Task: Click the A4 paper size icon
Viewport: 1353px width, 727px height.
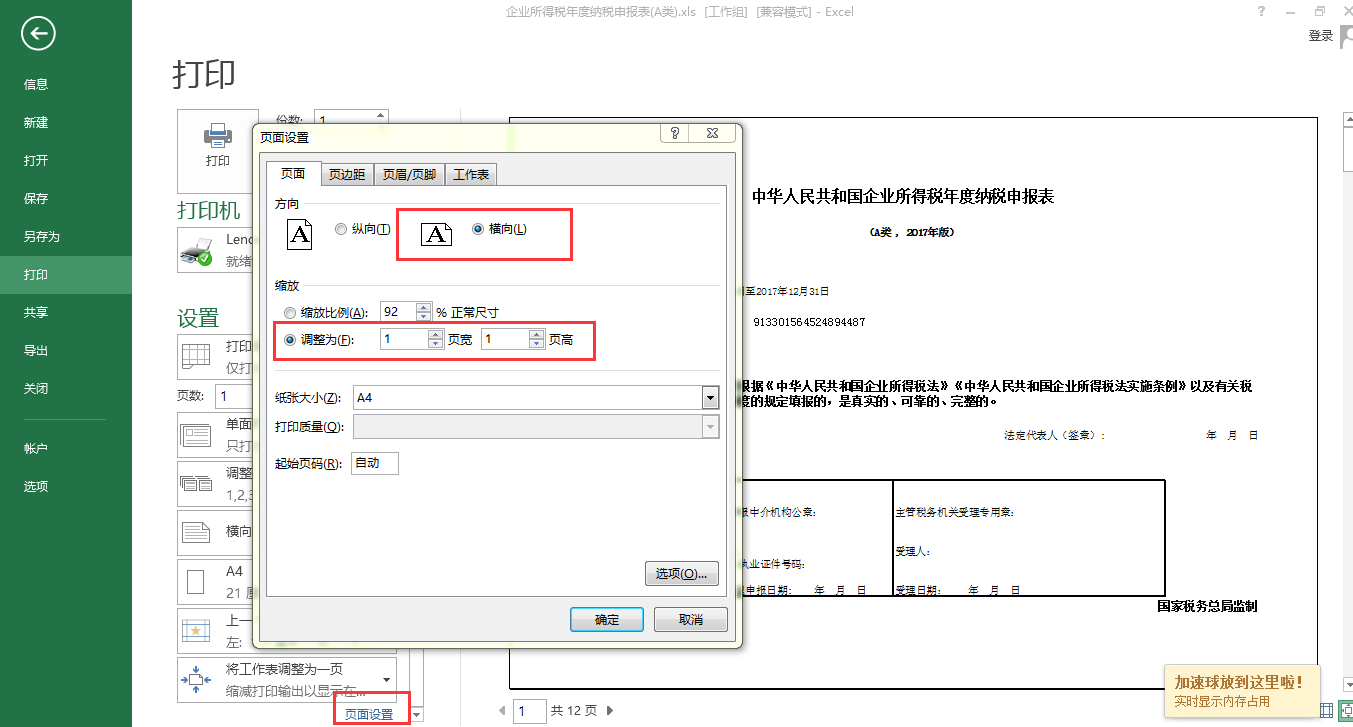Action: pos(195,580)
